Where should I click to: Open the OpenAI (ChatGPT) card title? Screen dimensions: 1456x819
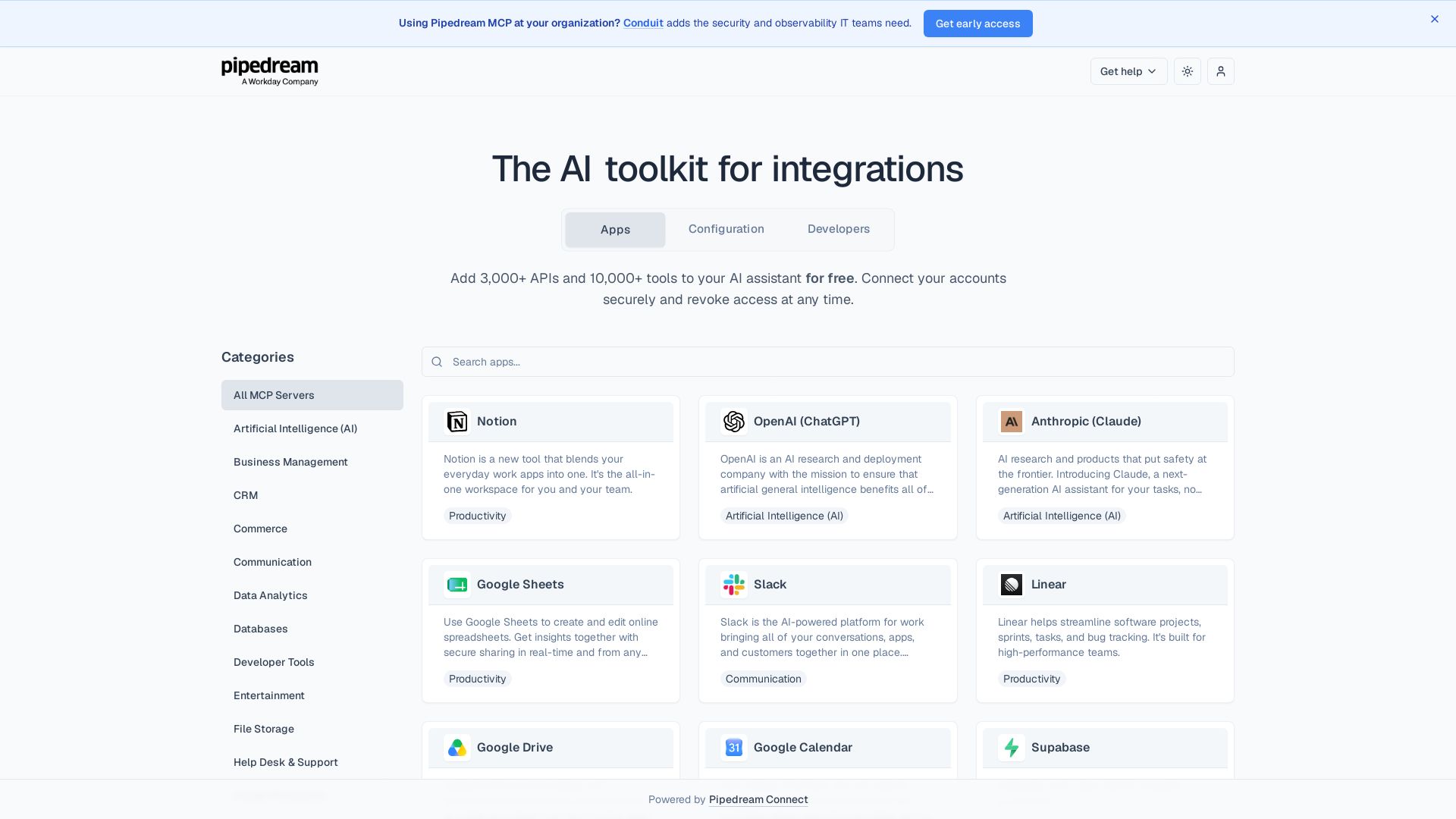click(x=807, y=422)
